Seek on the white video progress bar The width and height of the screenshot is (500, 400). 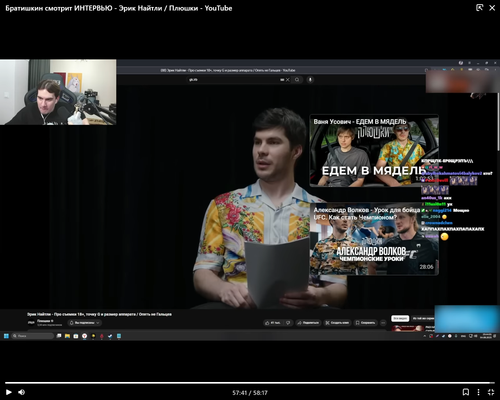point(250,383)
